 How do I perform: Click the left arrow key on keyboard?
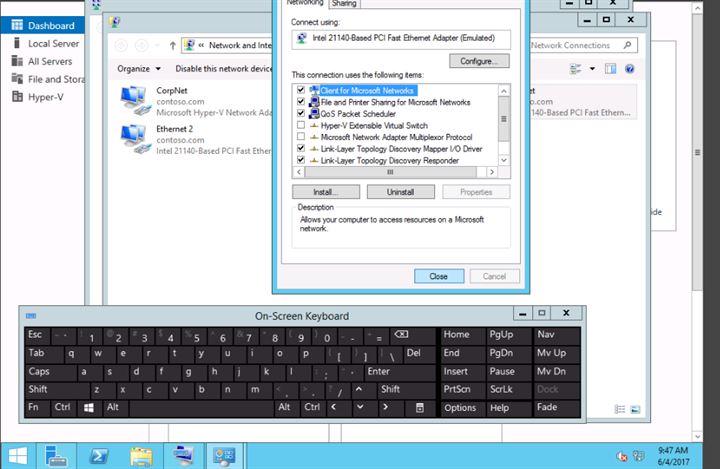334,407
